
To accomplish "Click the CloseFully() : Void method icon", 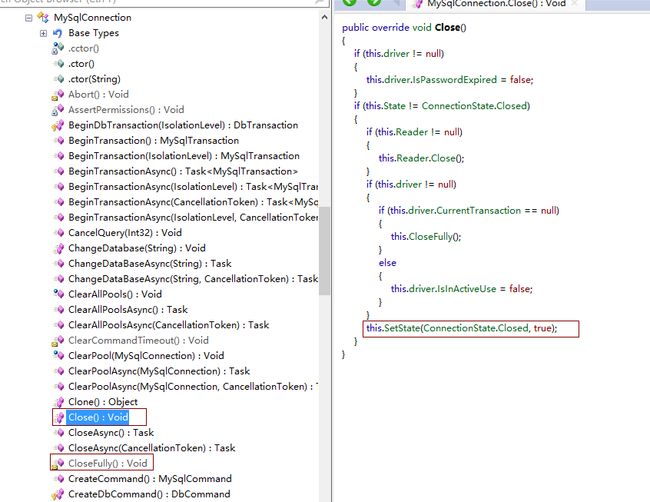I will pos(58,464).
